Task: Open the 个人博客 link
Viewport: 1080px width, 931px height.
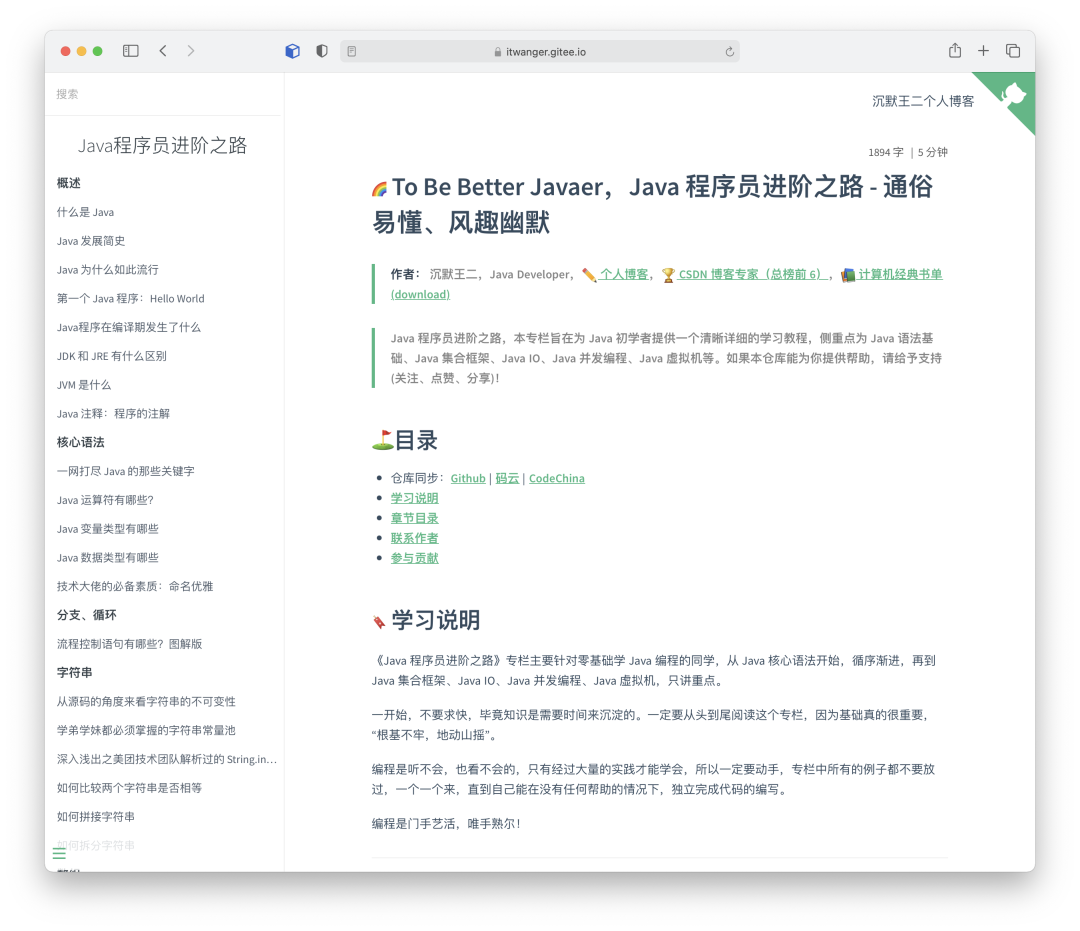Action: pyautogui.click(x=623, y=274)
